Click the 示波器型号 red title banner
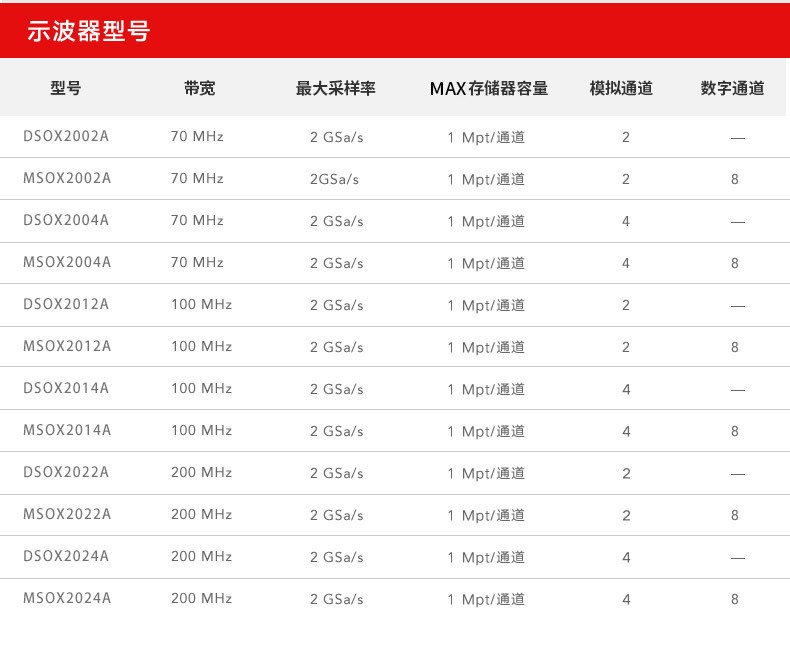Viewport: 790px width, 650px height. coord(90,31)
